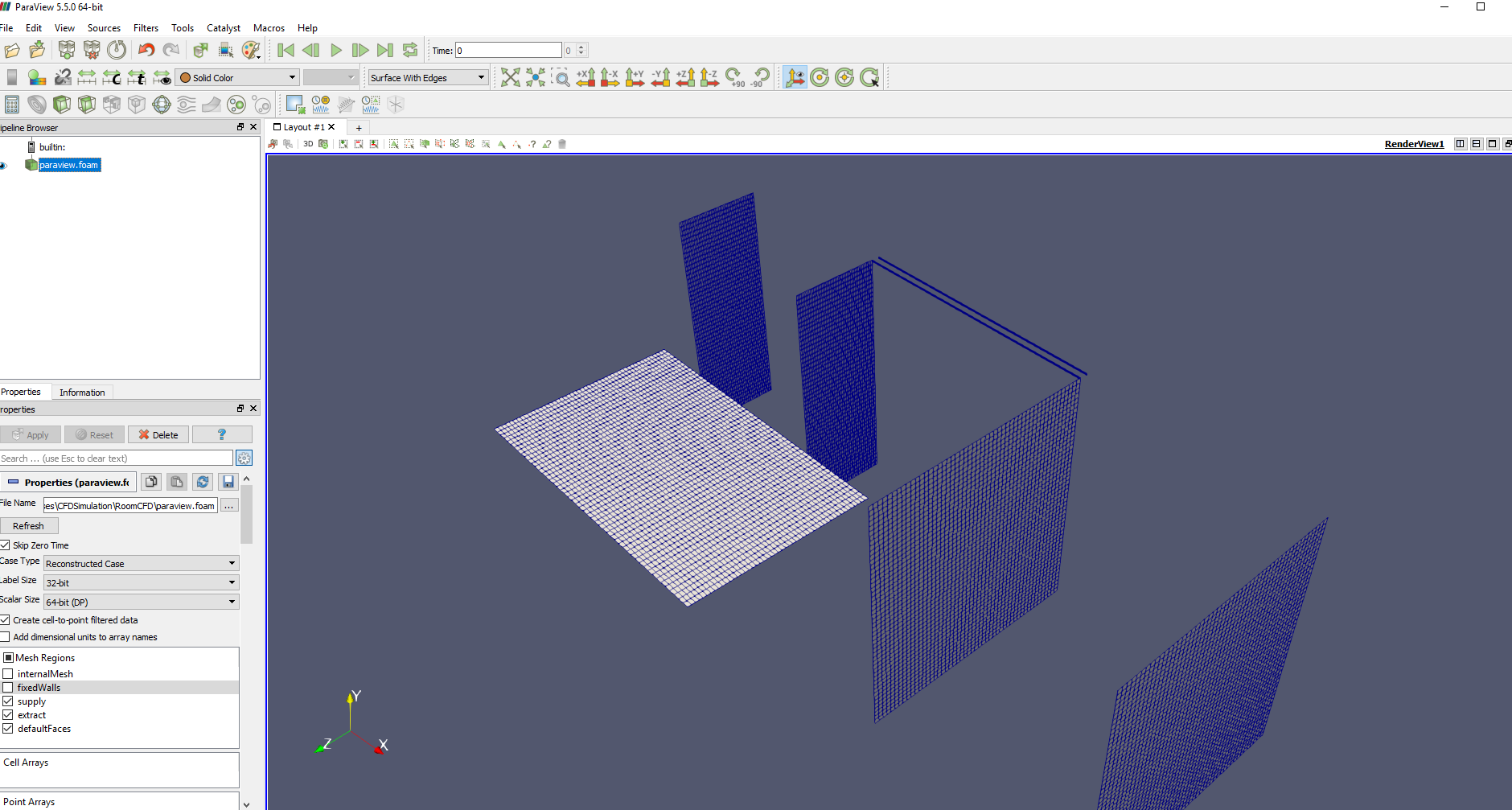This screenshot has height=810, width=1512.
Task: Toggle 3D interaction mode button
Action: coord(308,144)
